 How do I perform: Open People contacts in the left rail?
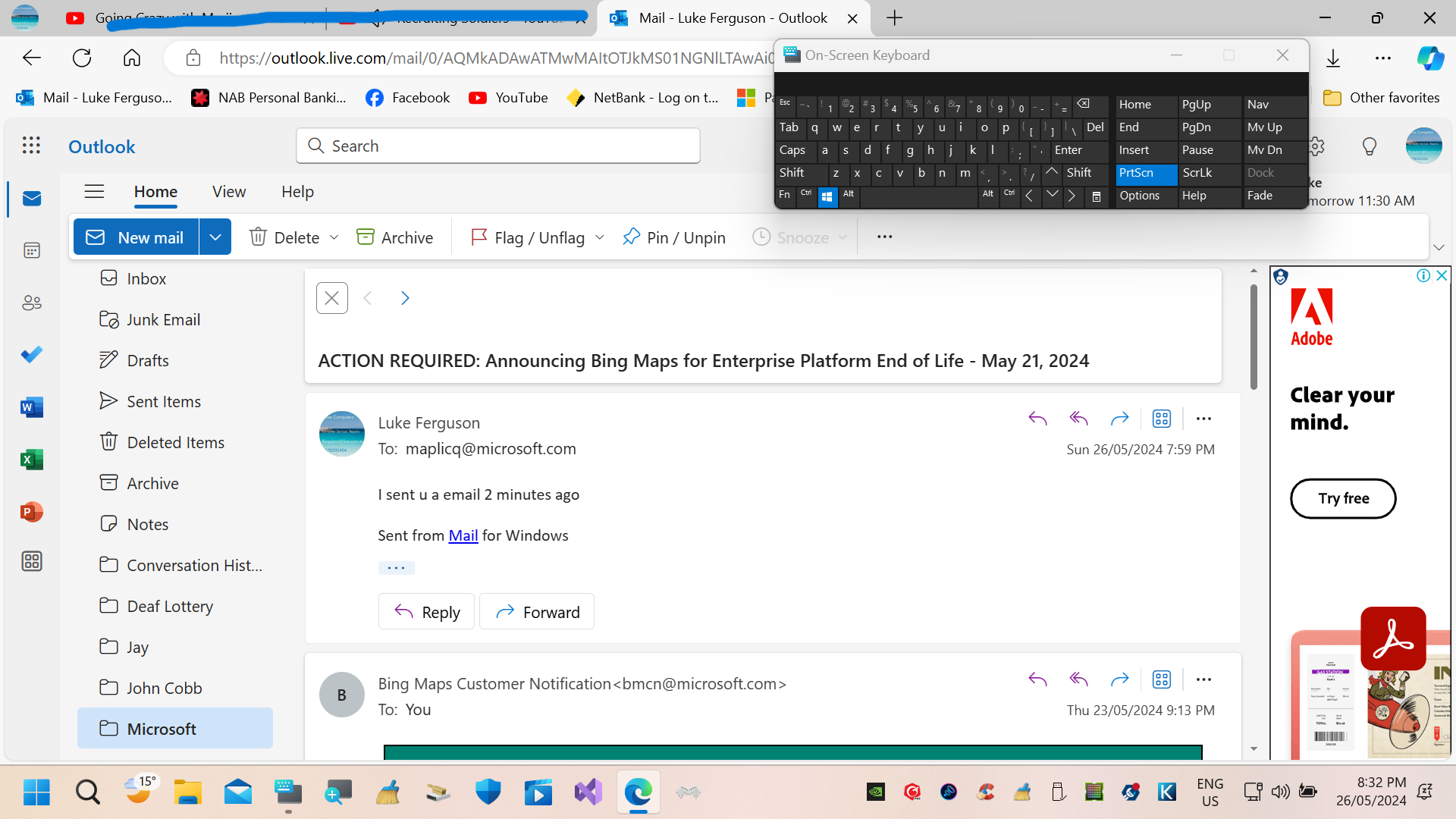click(32, 303)
